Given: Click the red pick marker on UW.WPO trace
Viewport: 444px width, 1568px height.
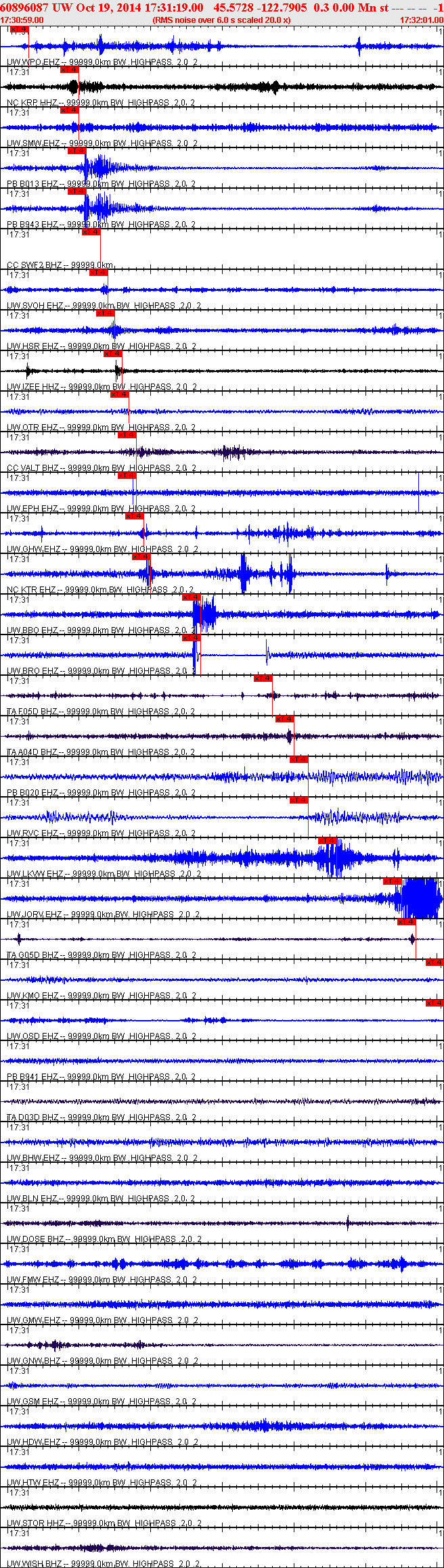Looking at the screenshot, I should coord(20,29).
